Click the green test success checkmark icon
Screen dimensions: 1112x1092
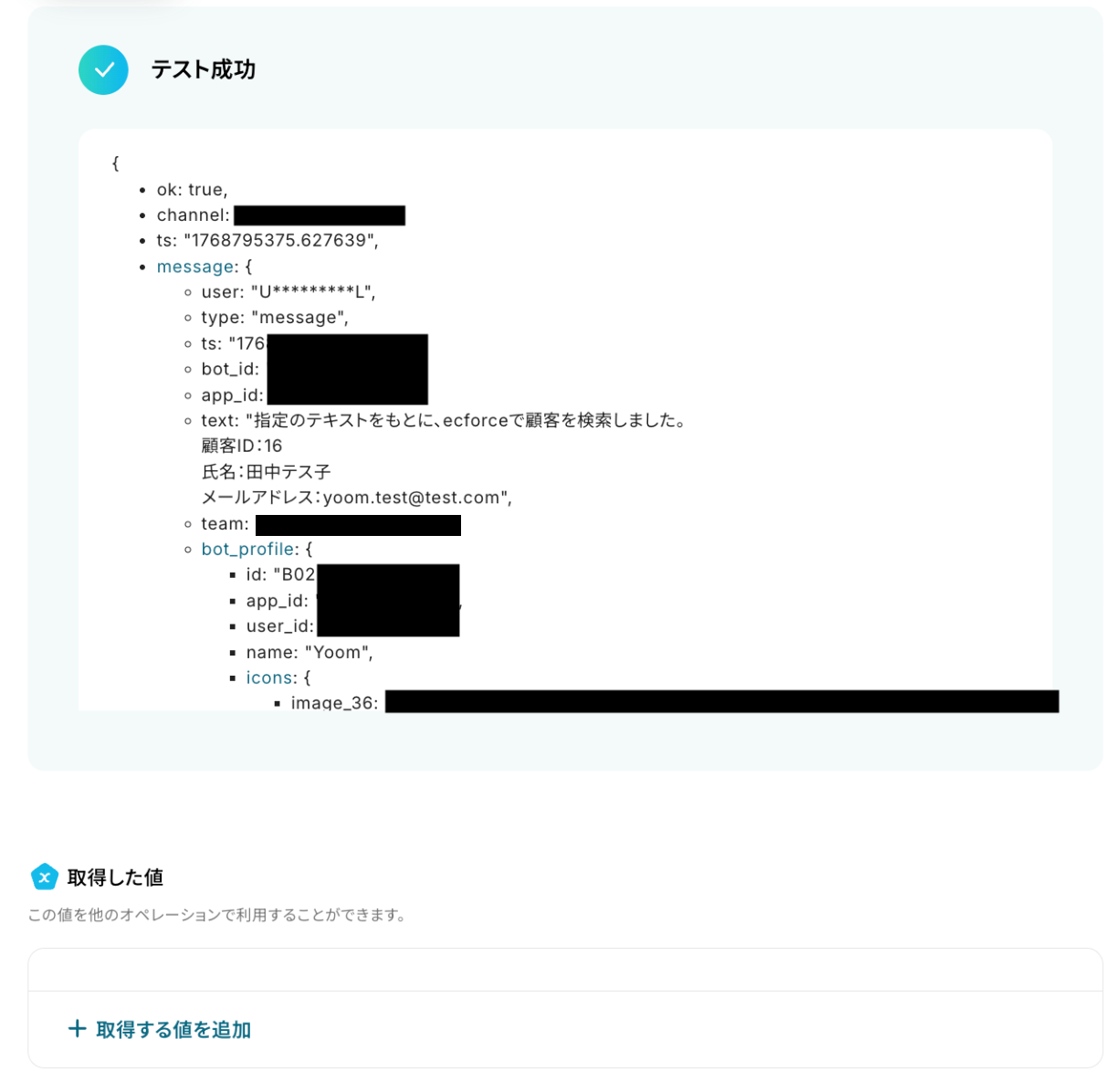click(x=103, y=70)
